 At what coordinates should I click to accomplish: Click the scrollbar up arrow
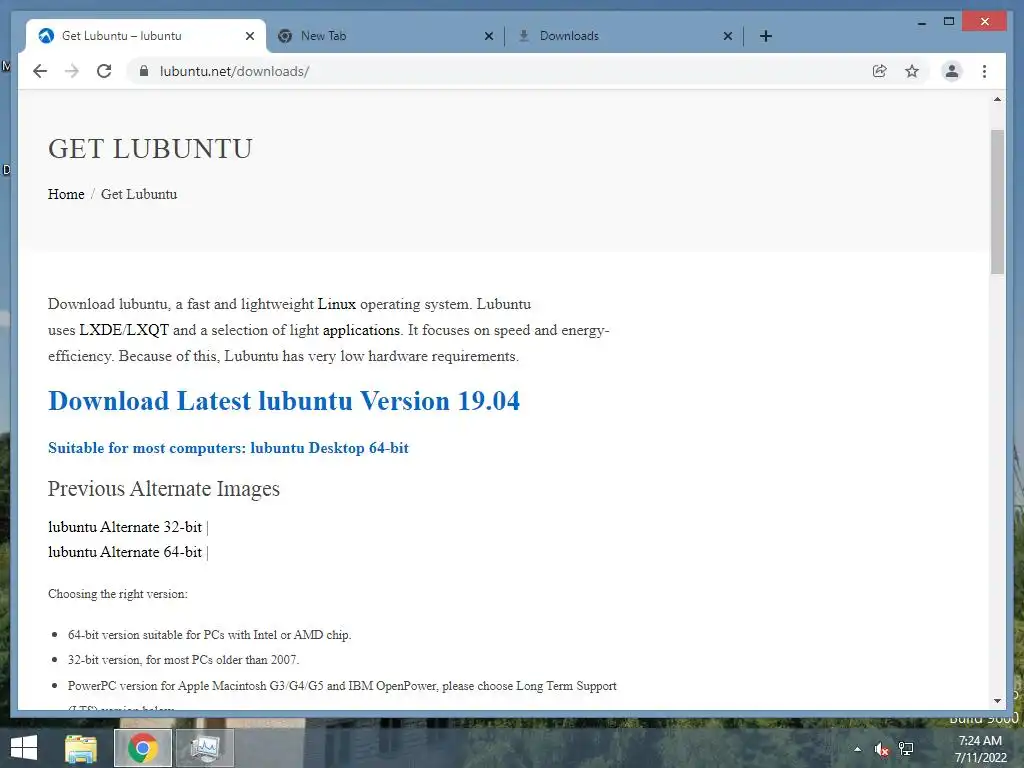point(997,99)
